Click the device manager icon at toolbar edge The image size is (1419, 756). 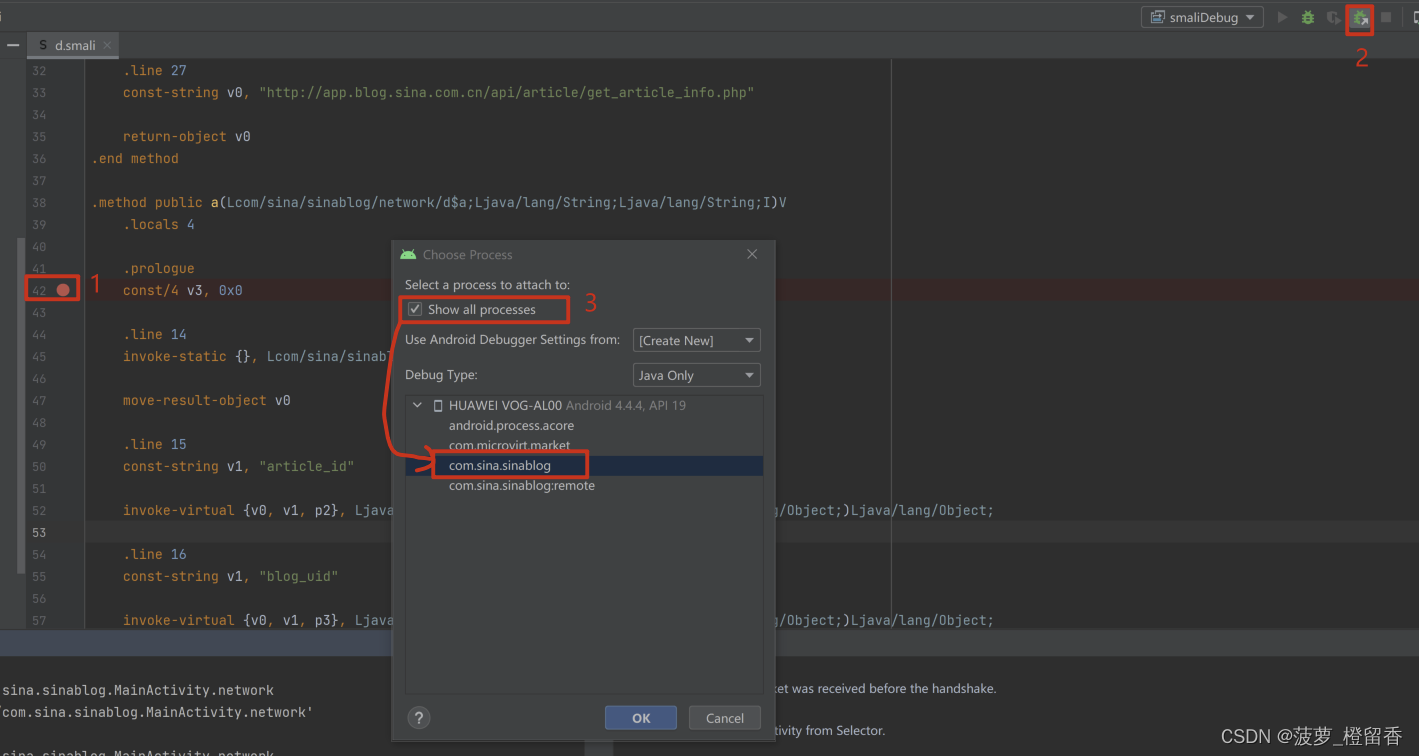(x=1414, y=17)
